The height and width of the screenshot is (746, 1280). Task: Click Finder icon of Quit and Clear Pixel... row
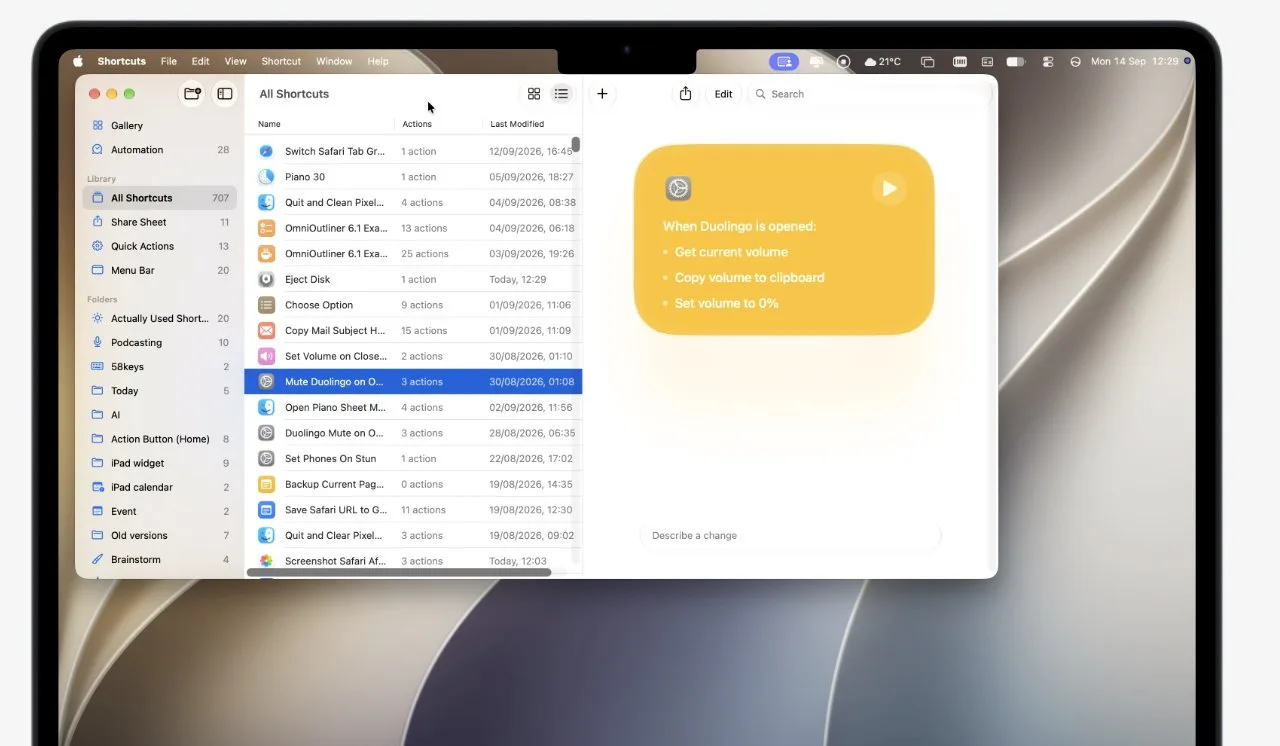click(266, 535)
